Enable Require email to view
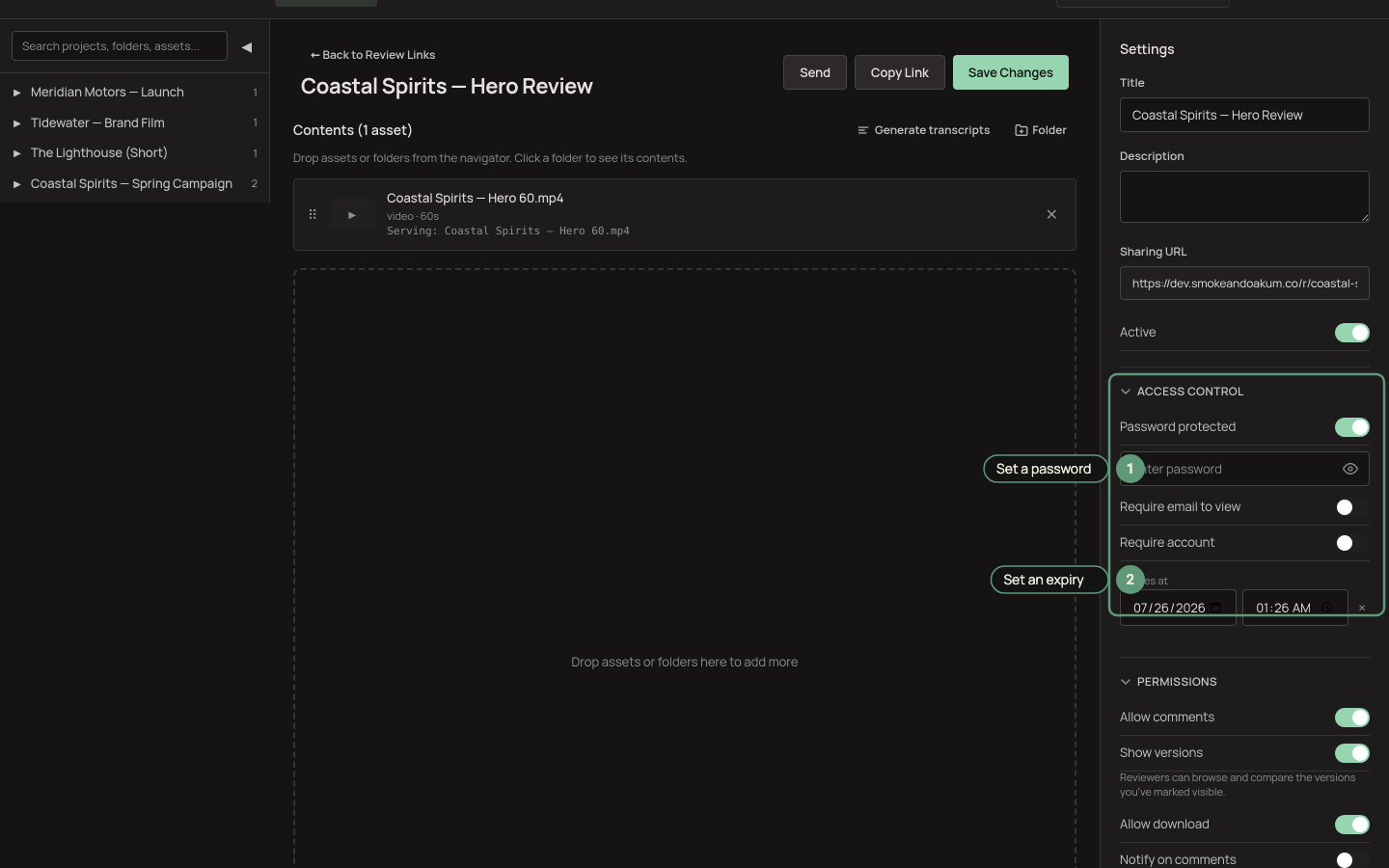 click(x=1352, y=507)
